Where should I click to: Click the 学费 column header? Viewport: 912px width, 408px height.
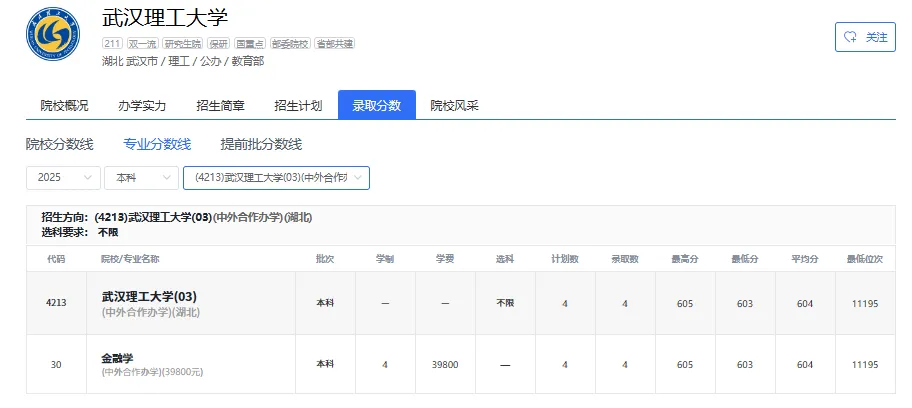click(x=445, y=259)
